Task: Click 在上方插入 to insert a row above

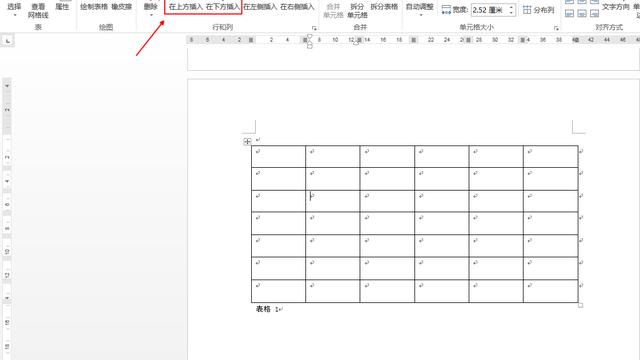Action: (186, 7)
